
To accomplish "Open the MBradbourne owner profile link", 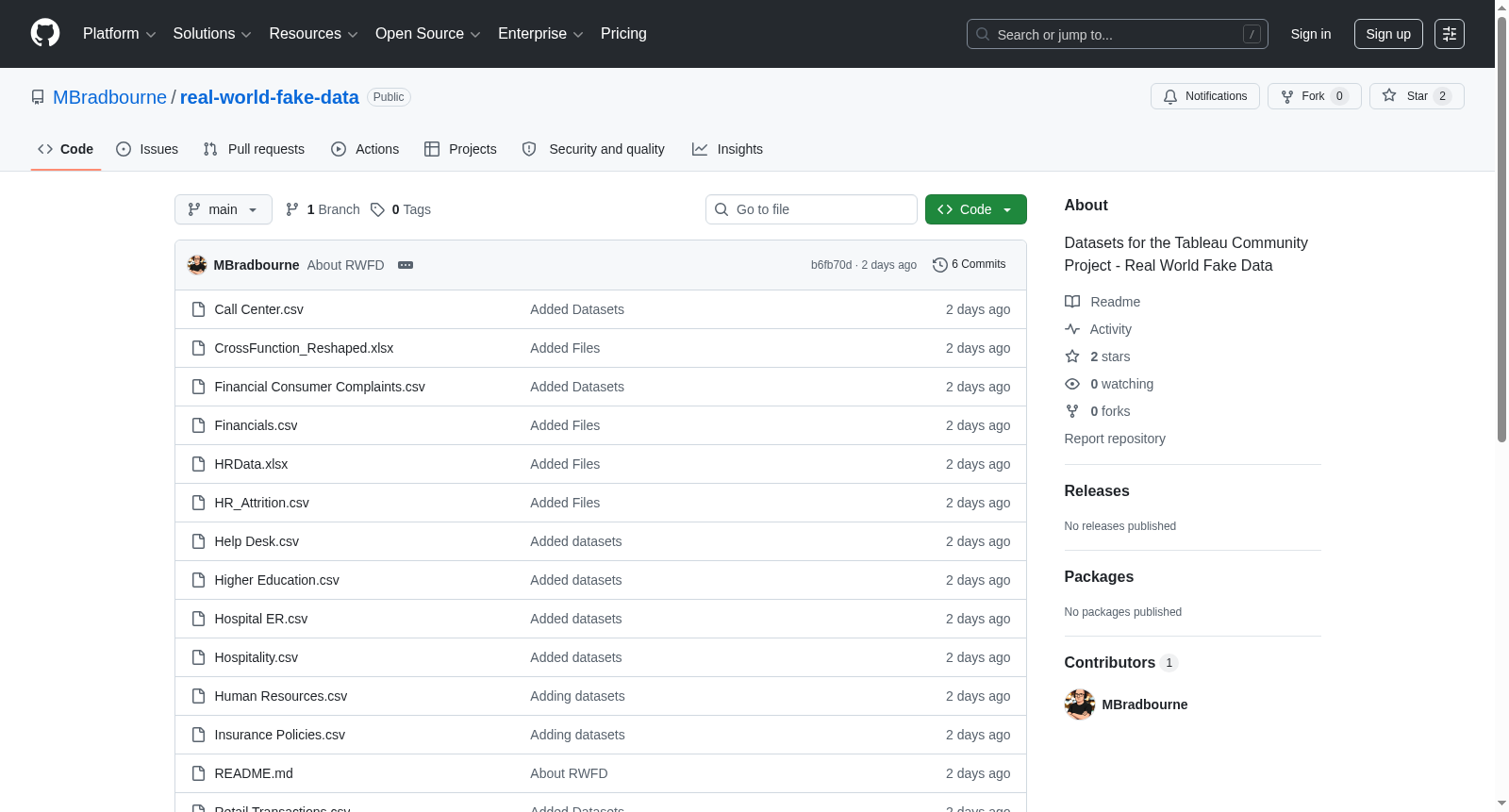I will pyautogui.click(x=109, y=97).
